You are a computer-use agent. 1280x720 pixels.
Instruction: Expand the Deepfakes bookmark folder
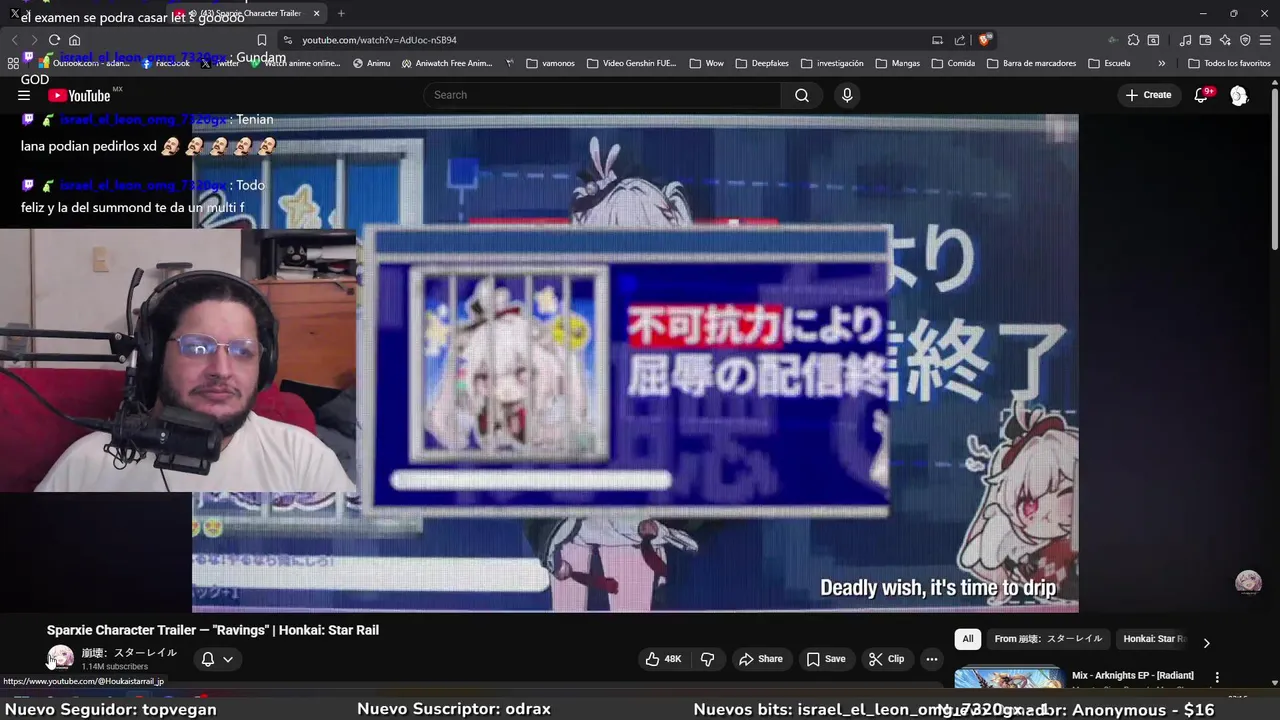[x=762, y=63]
